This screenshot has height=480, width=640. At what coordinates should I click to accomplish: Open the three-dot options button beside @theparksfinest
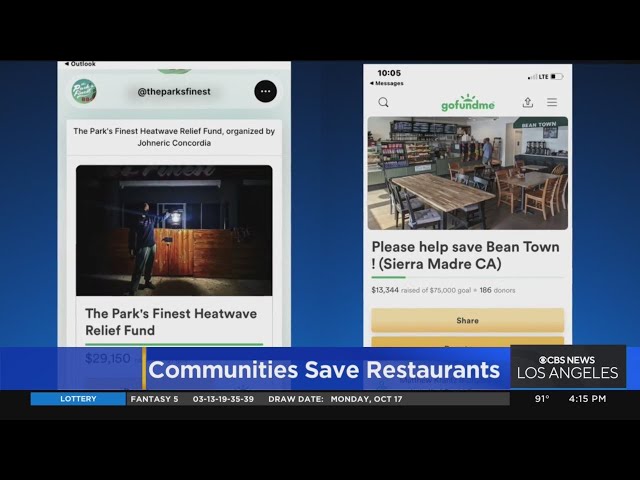click(265, 91)
